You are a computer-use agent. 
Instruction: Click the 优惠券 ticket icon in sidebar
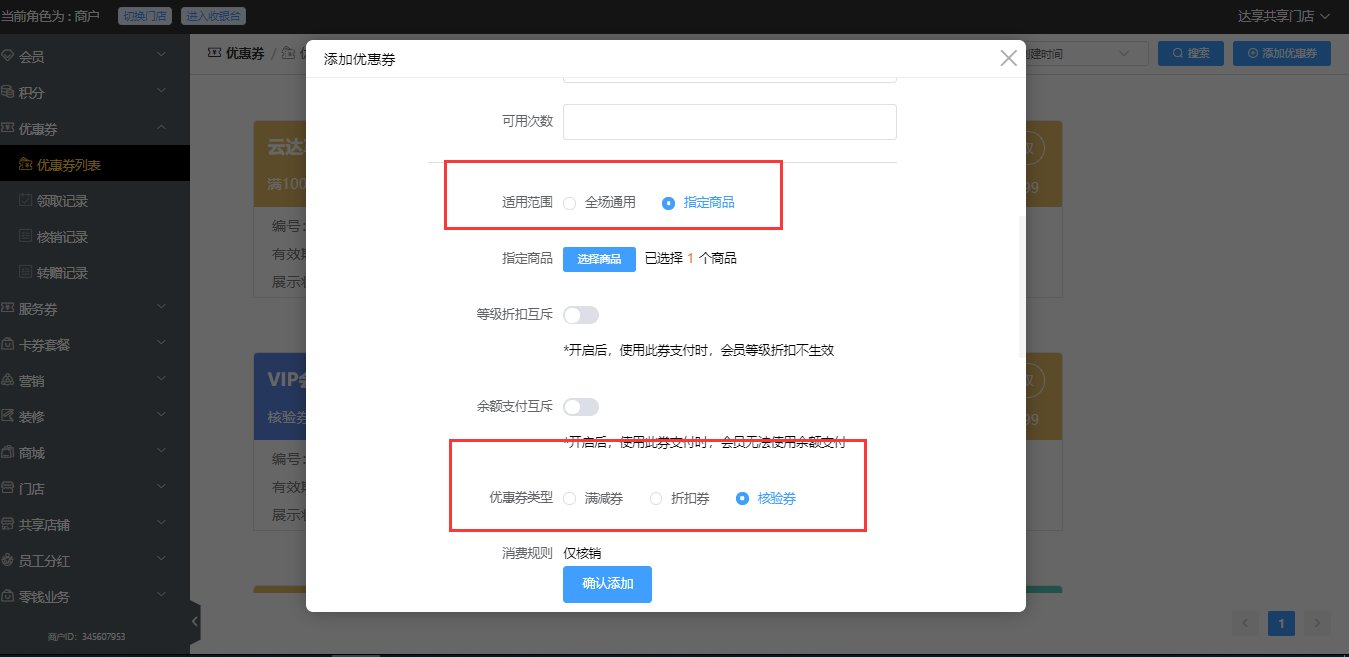pyautogui.click(x=8, y=129)
